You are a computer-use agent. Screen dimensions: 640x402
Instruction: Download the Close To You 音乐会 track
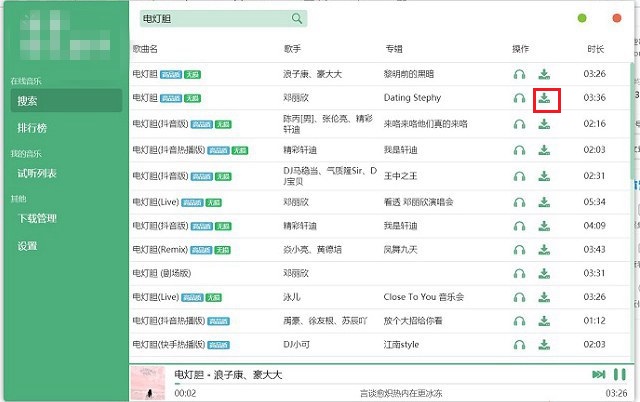click(x=544, y=298)
